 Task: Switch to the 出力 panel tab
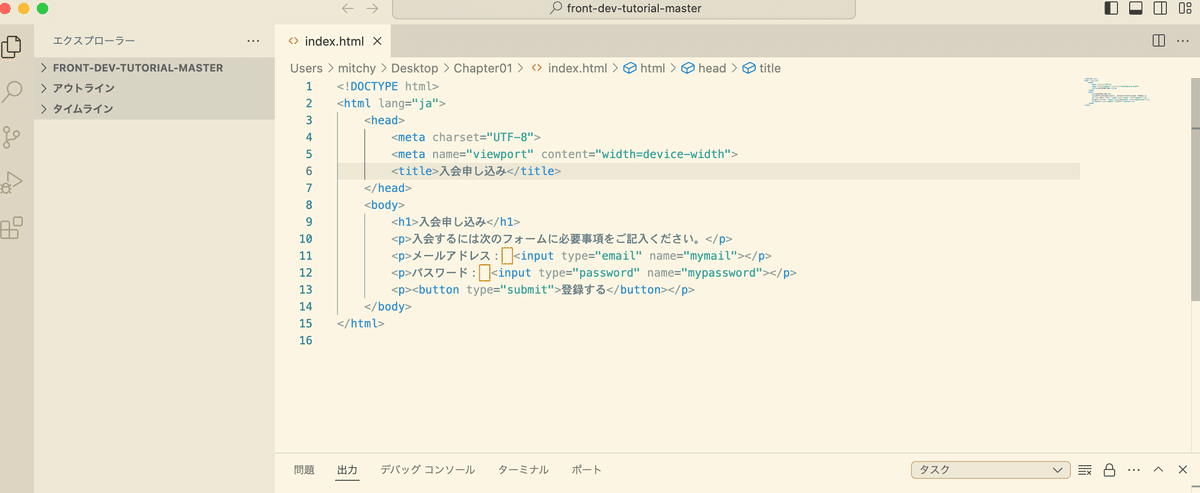pos(347,470)
